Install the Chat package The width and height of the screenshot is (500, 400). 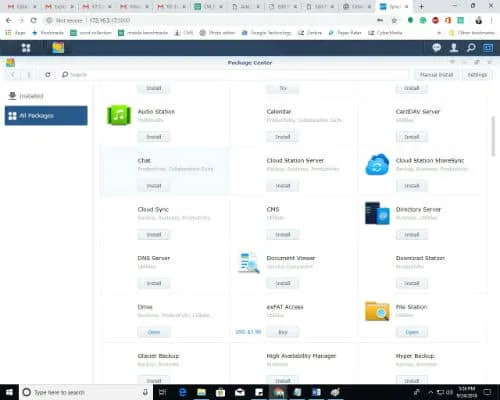(154, 186)
